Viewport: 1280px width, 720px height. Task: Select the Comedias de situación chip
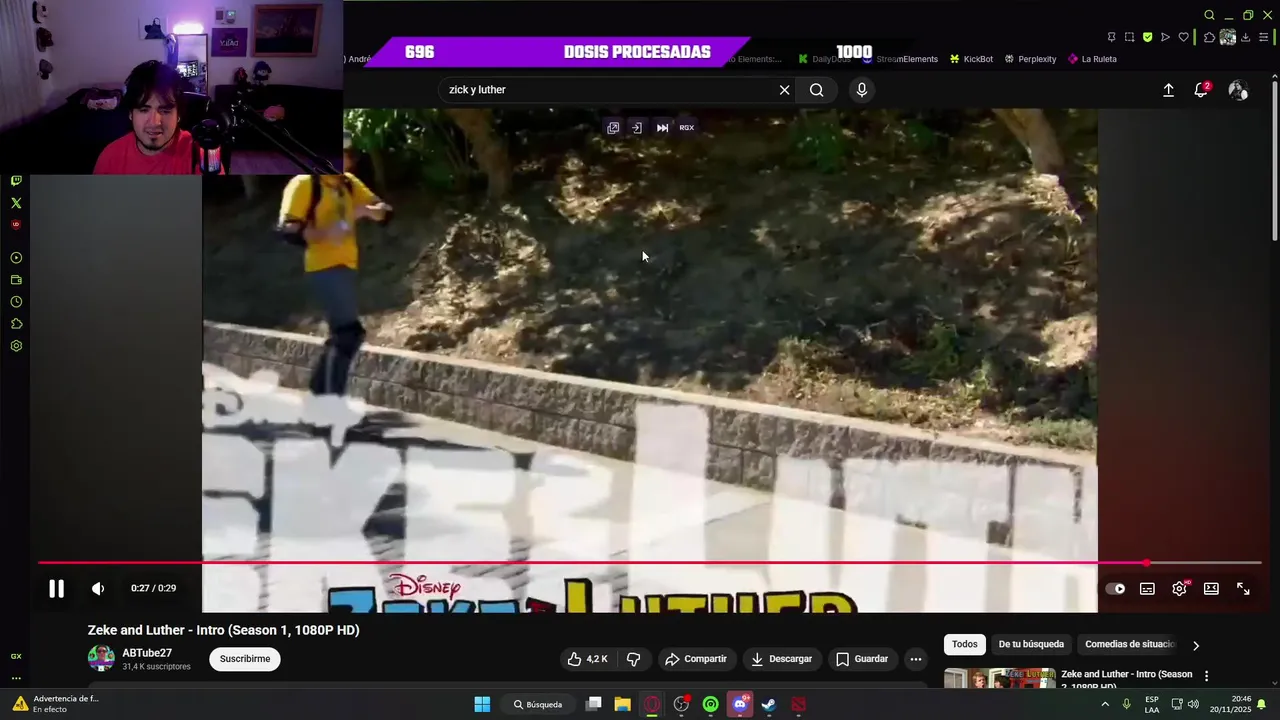coord(1130,645)
